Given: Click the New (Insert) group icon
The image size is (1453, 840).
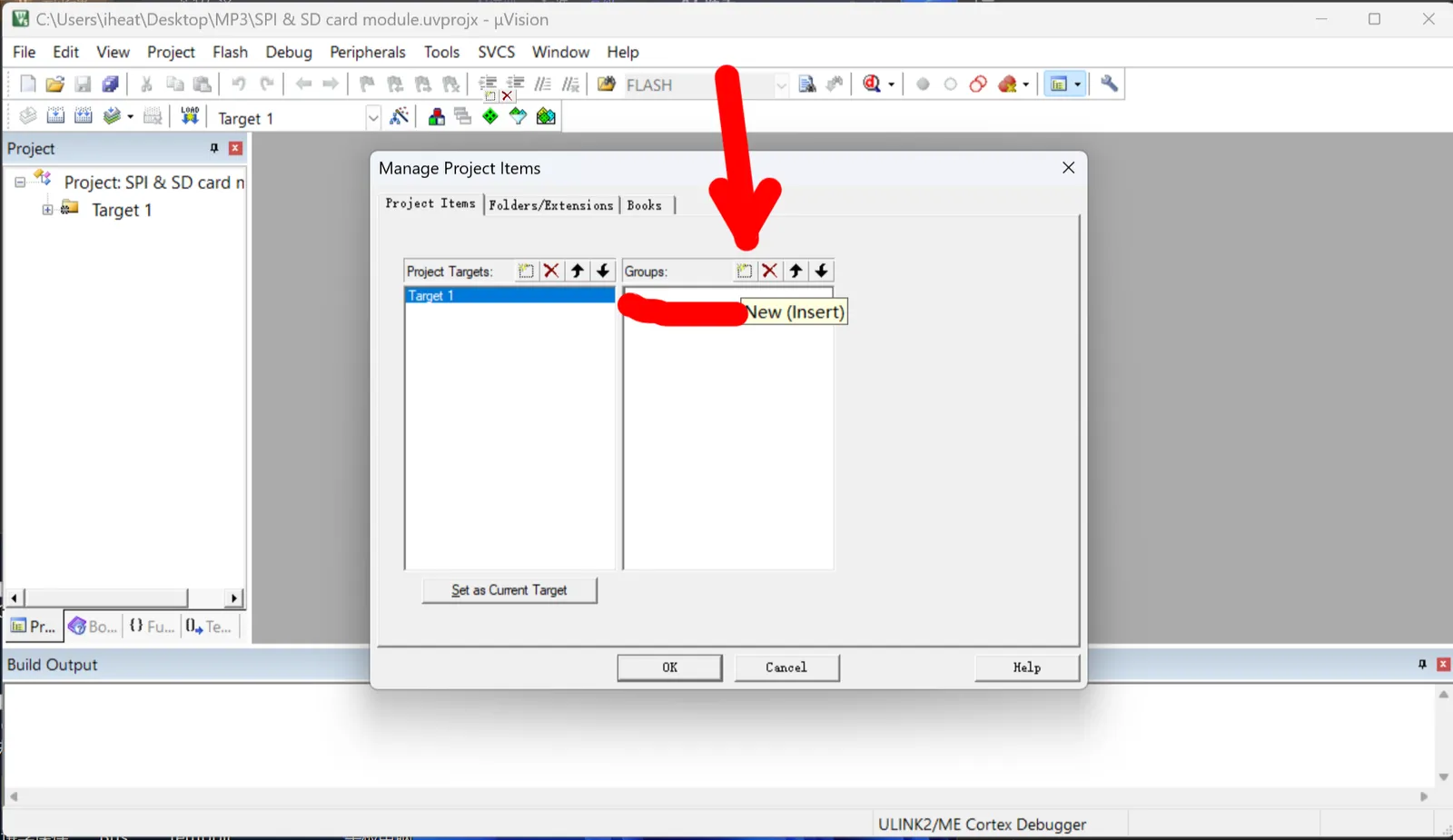Looking at the screenshot, I should (x=744, y=271).
